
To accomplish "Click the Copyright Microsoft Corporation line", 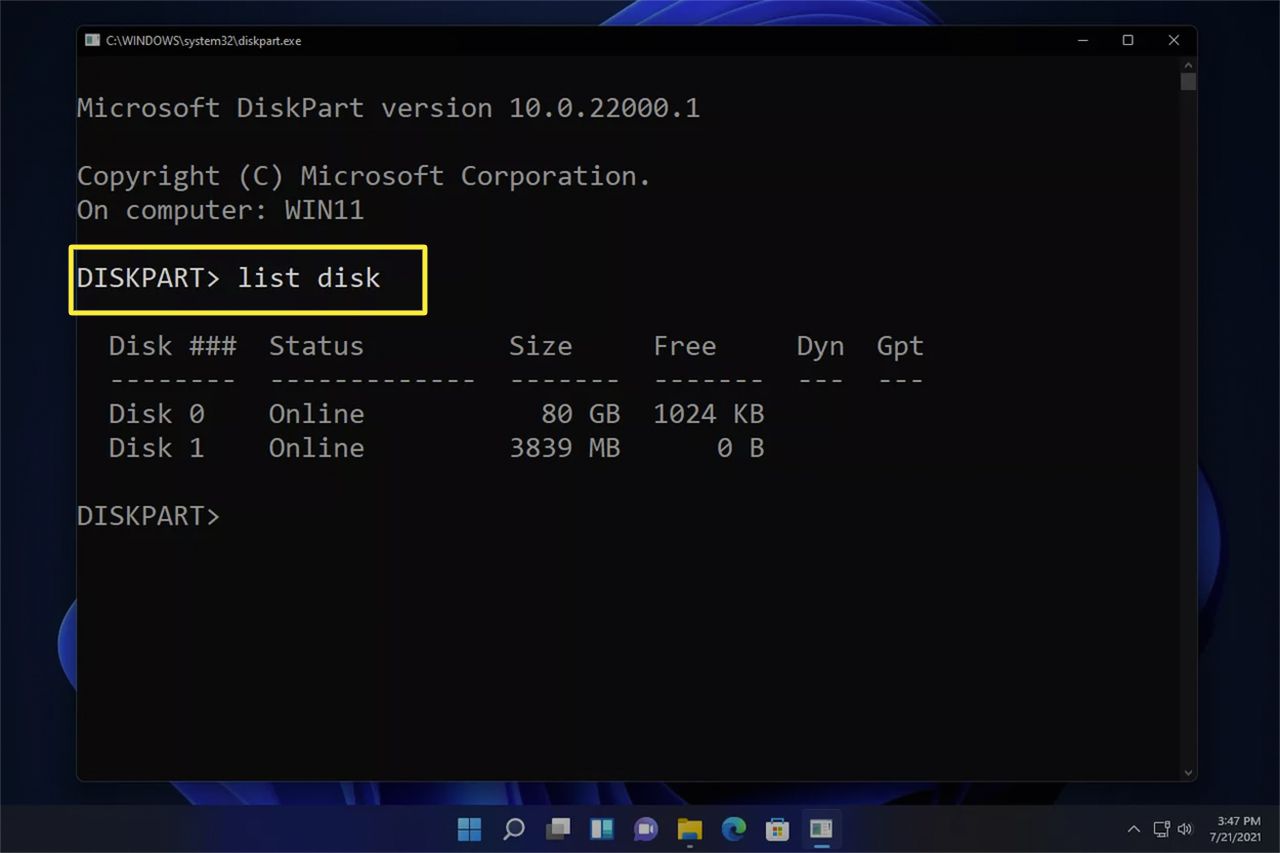I will point(364,176).
